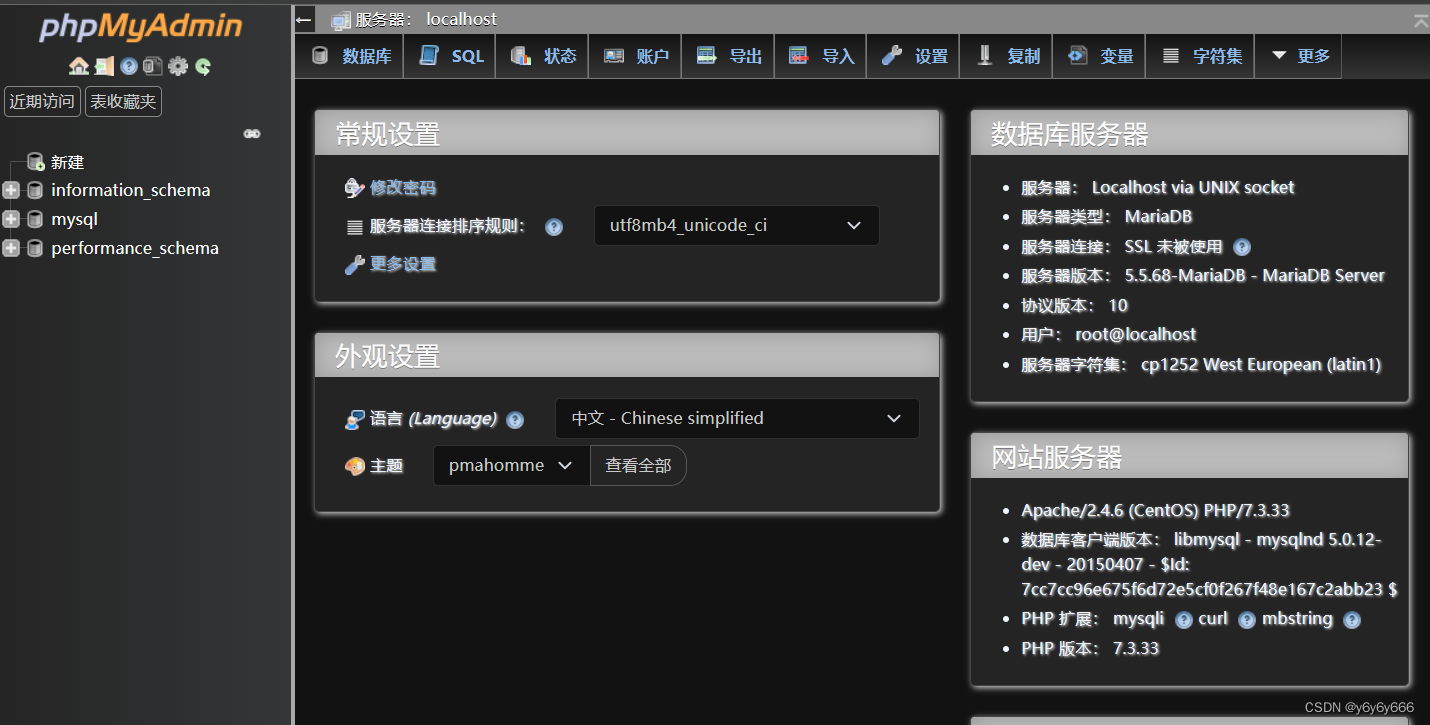Click the root@localhost user text
This screenshot has width=1430, height=725.
point(1136,334)
